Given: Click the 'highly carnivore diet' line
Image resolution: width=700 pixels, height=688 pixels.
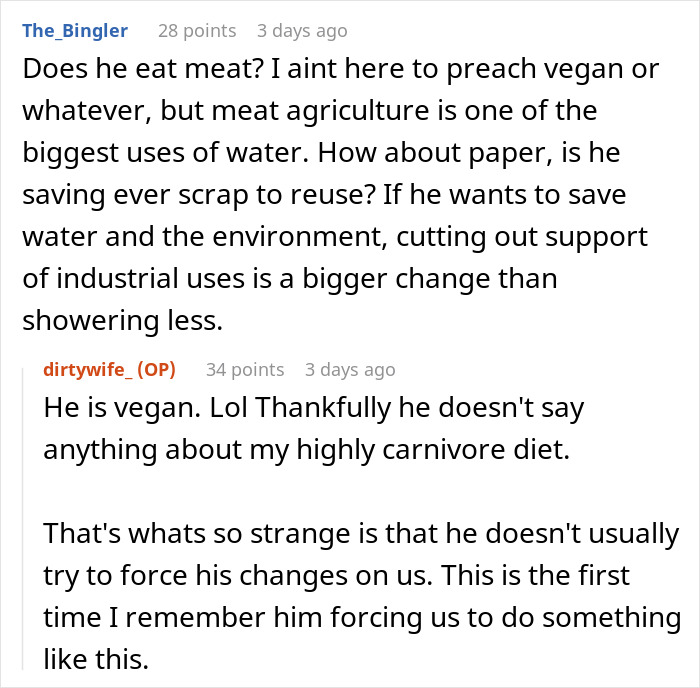Looking at the screenshot, I should coord(305,450).
